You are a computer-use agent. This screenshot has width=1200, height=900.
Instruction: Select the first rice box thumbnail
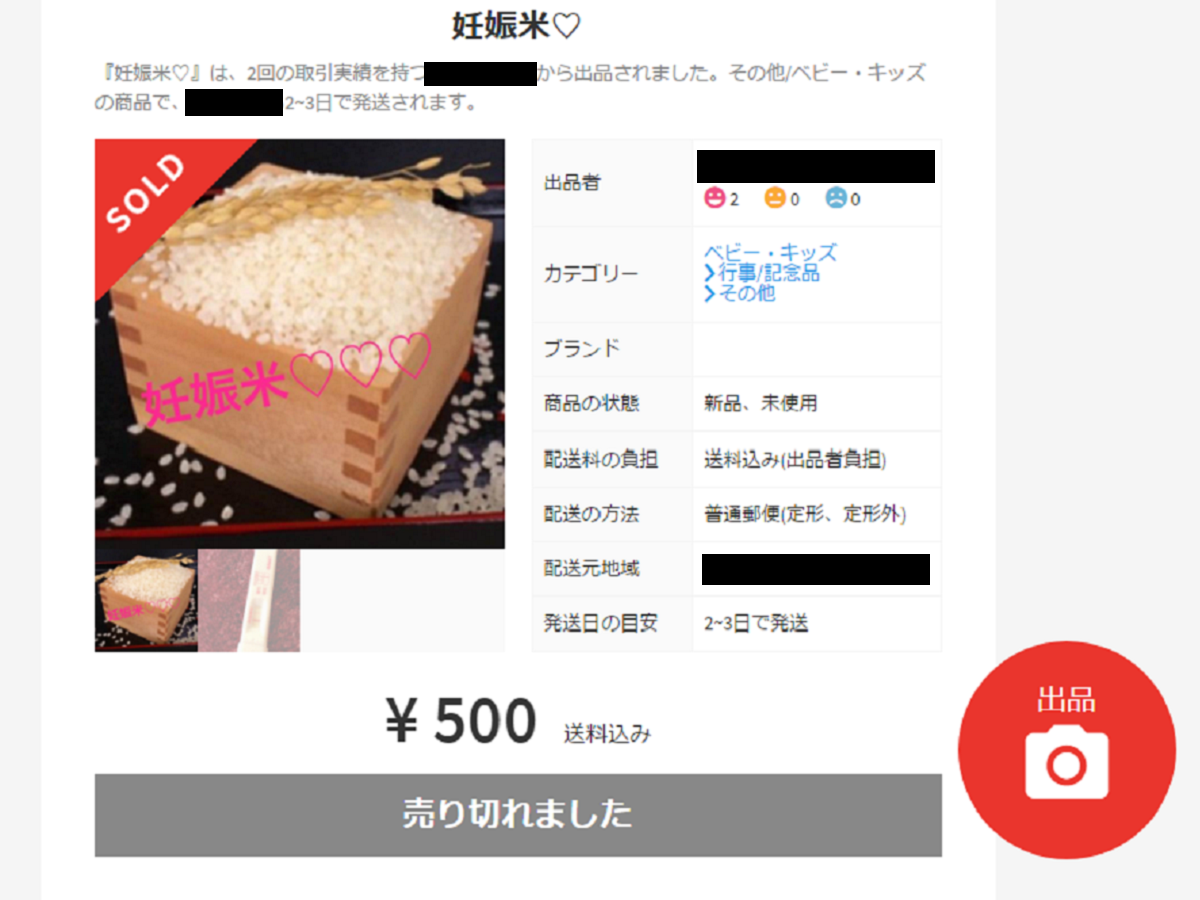146,600
